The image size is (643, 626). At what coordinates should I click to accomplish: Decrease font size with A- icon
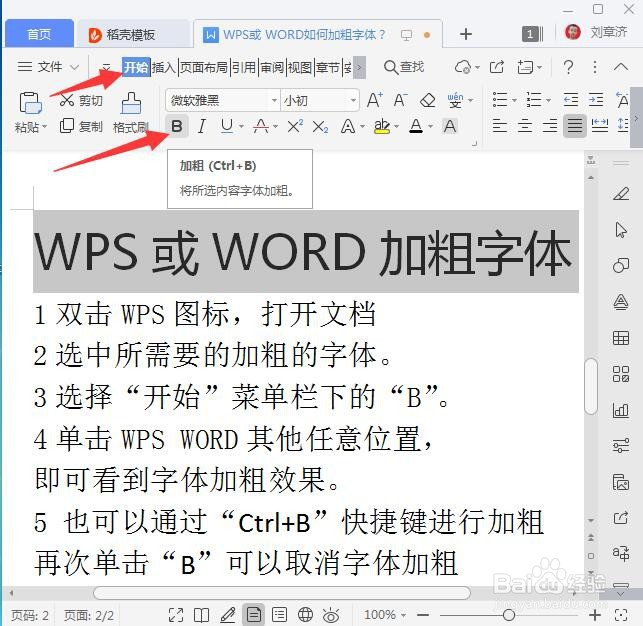tap(400, 100)
